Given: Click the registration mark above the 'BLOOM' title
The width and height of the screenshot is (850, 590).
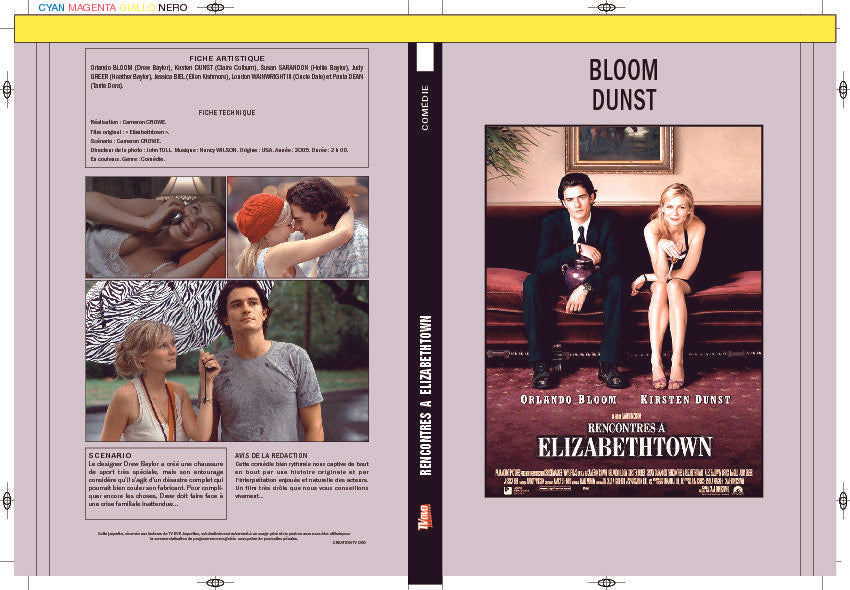Looking at the screenshot, I should pos(606,8).
